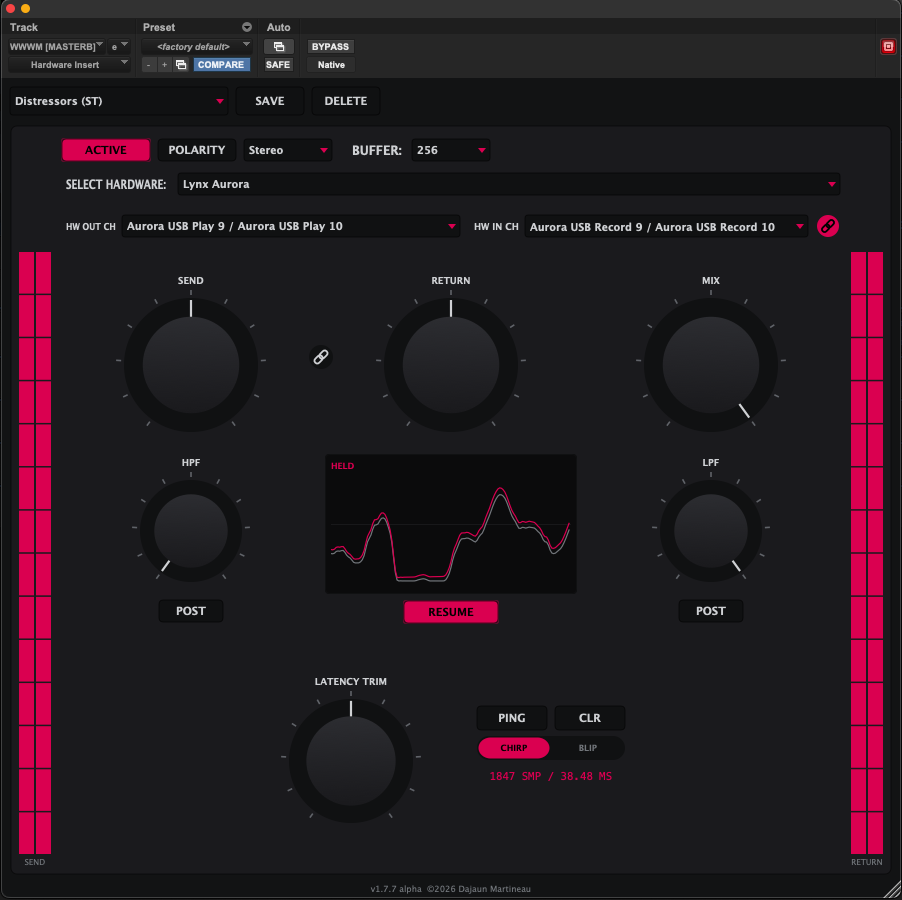Click the Track header label
The image size is (902, 900).
24,27
